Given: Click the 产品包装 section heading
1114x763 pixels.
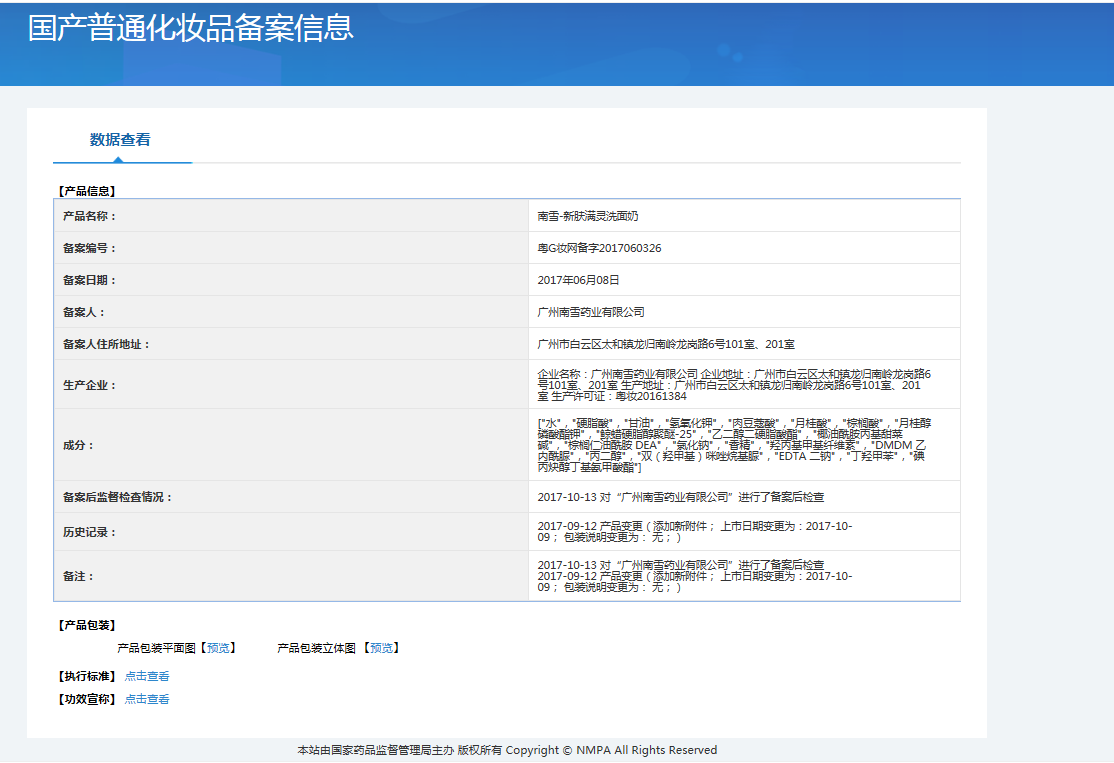Looking at the screenshot, I should point(87,625).
